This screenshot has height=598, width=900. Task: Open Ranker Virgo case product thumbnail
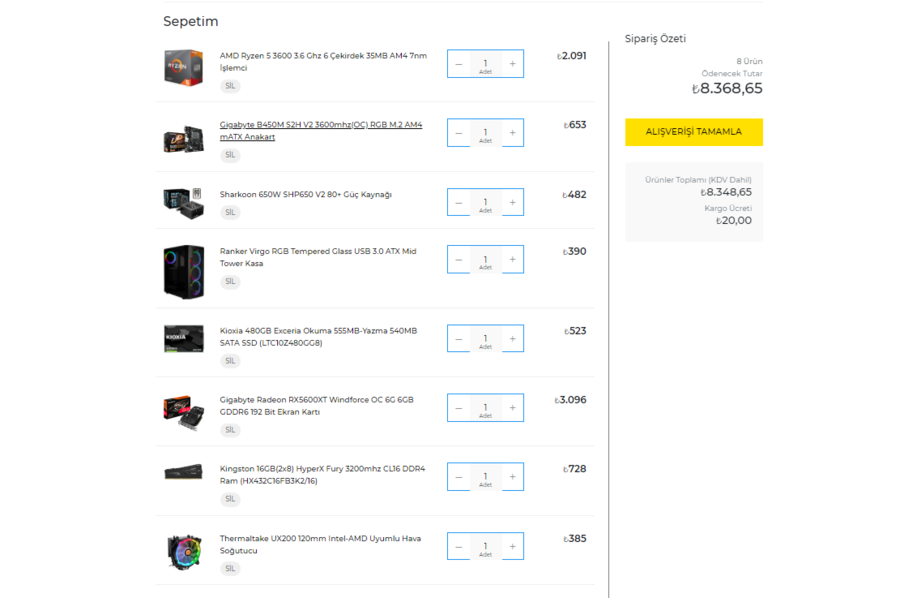click(184, 271)
